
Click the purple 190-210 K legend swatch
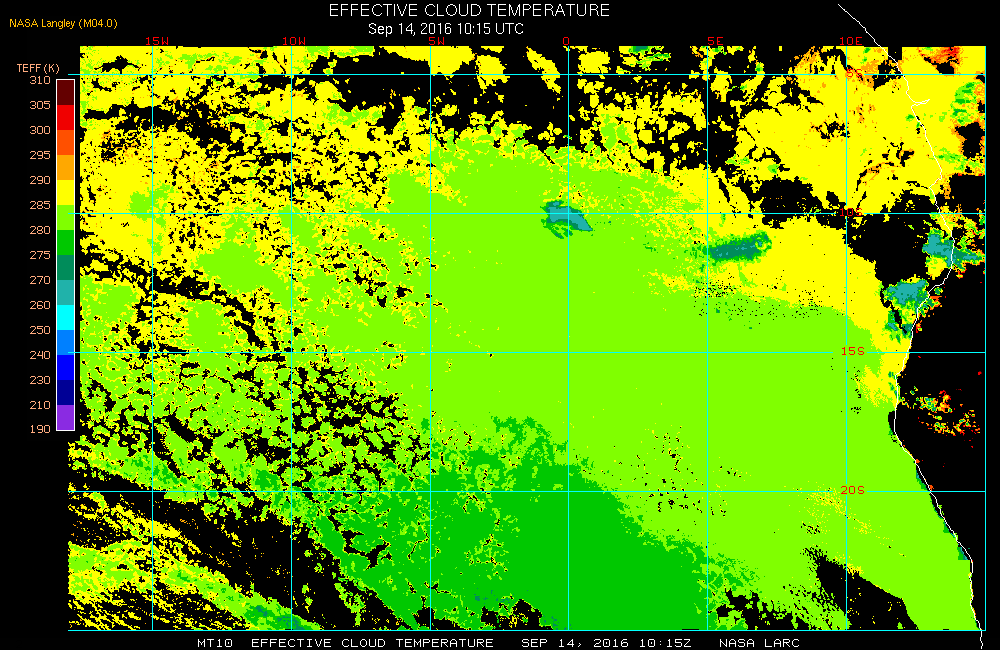66,417
